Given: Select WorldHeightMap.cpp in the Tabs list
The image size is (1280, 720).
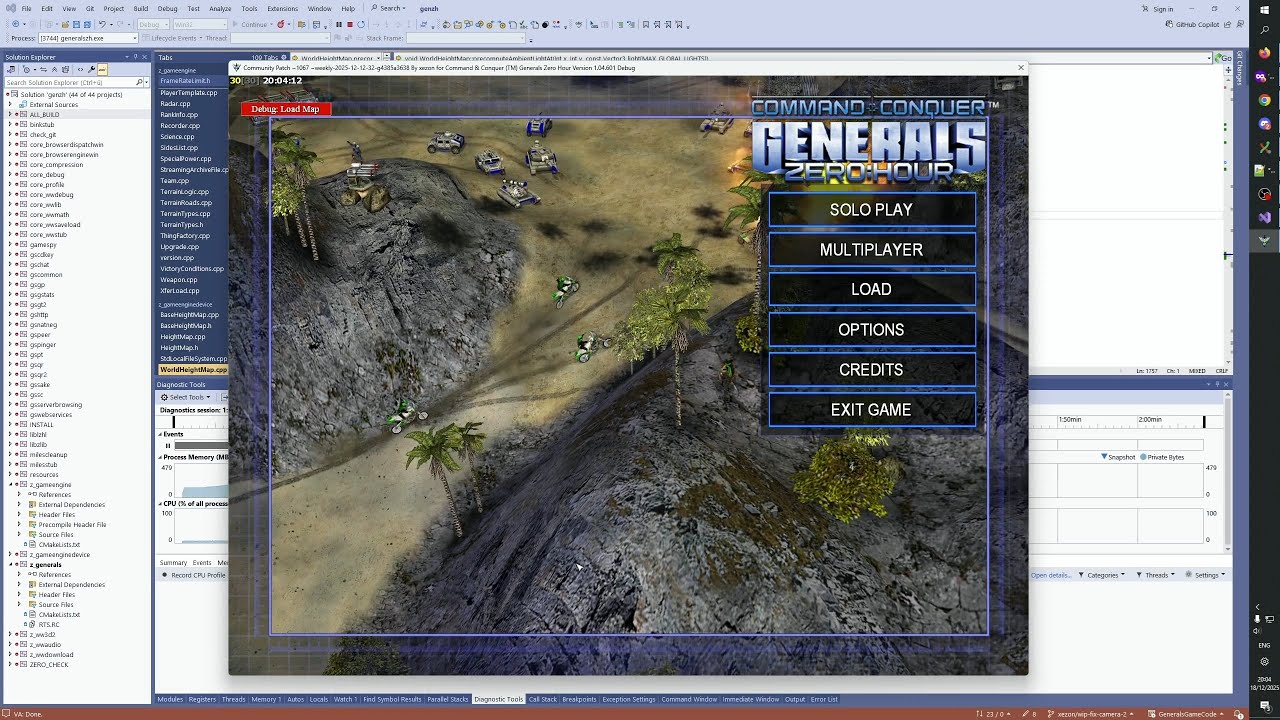Looking at the screenshot, I should pyautogui.click(x=193, y=370).
